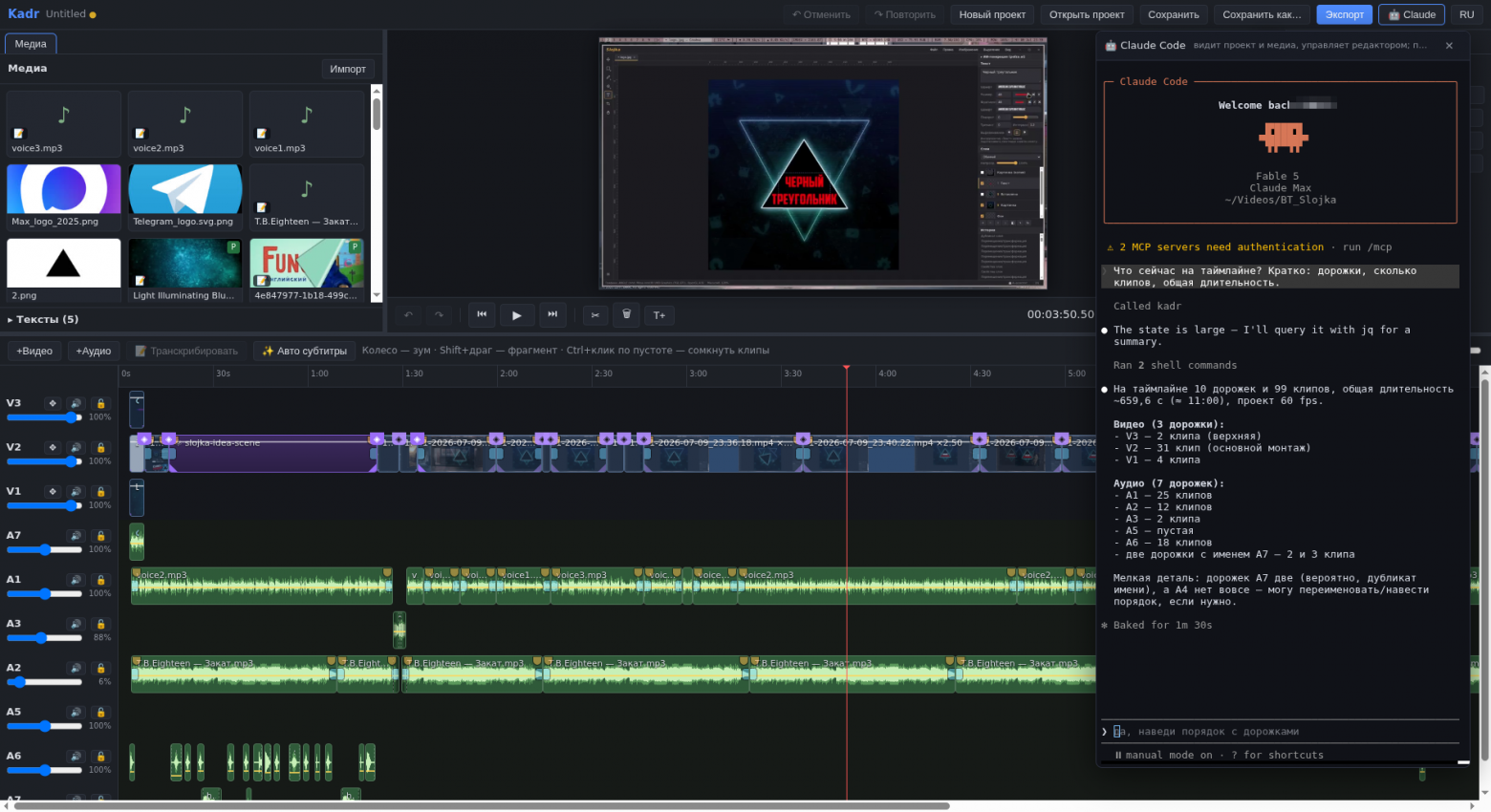Click the Импорт media button
The width and height of the screenshot is (1491, 812).
348,69
